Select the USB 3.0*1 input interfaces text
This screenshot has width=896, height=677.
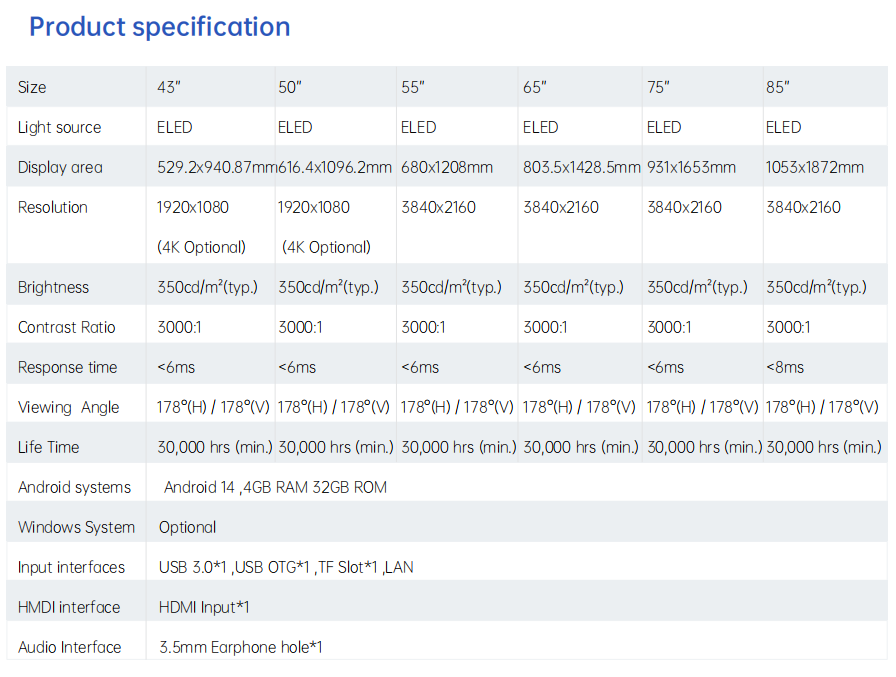coord(194,567)
